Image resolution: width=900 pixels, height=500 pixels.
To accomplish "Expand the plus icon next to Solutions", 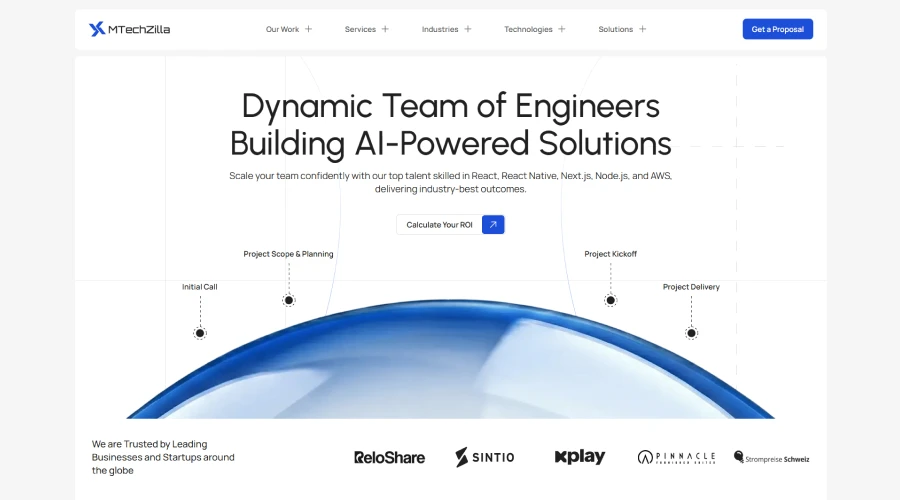I will click(x=642, y=29).
